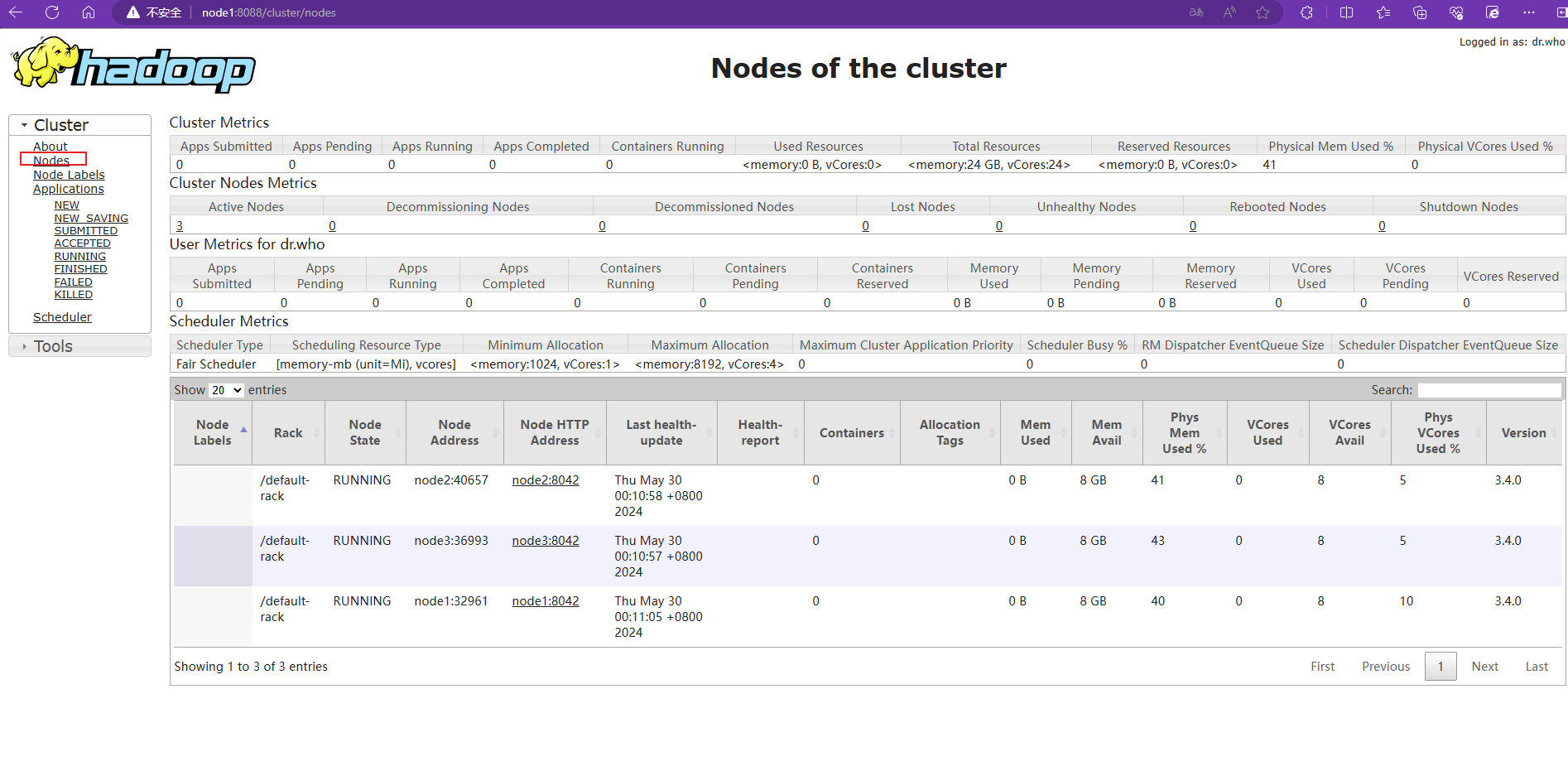
Task: Open favorites list icon
Action: [1383, 12]
